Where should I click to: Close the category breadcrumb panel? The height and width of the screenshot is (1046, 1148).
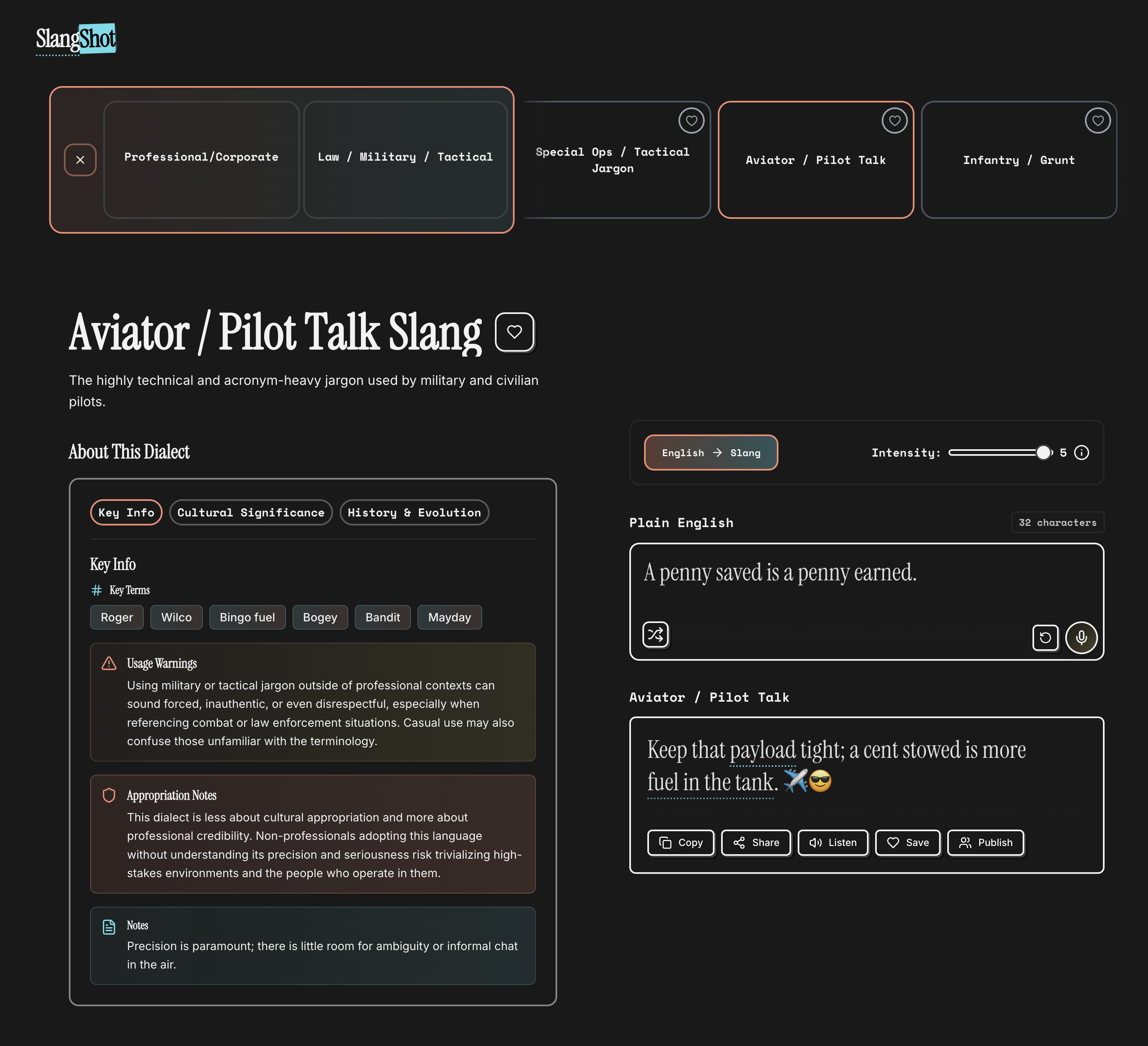point(80,160)
